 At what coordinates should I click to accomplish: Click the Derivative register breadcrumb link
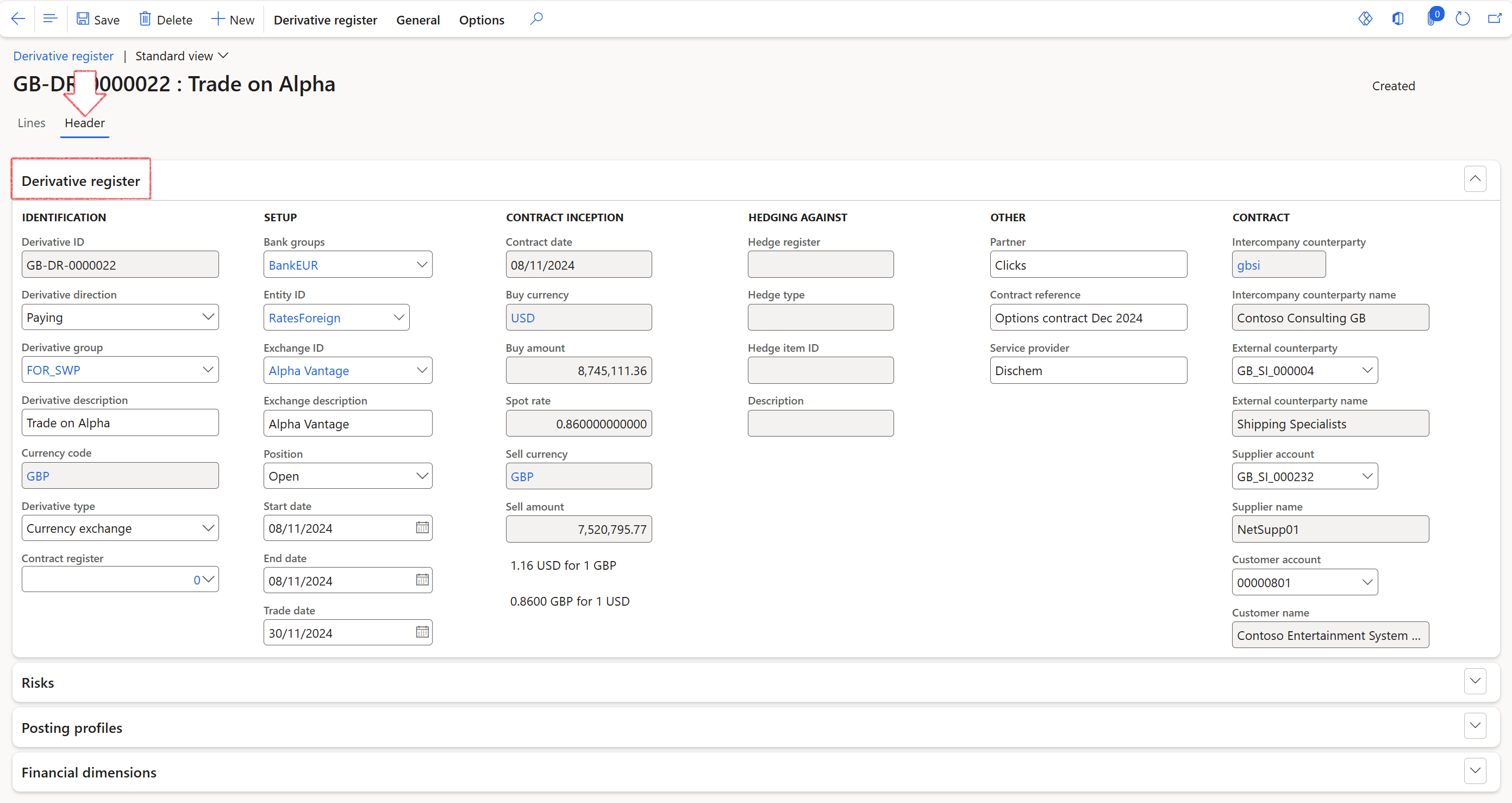coord(64,56)
